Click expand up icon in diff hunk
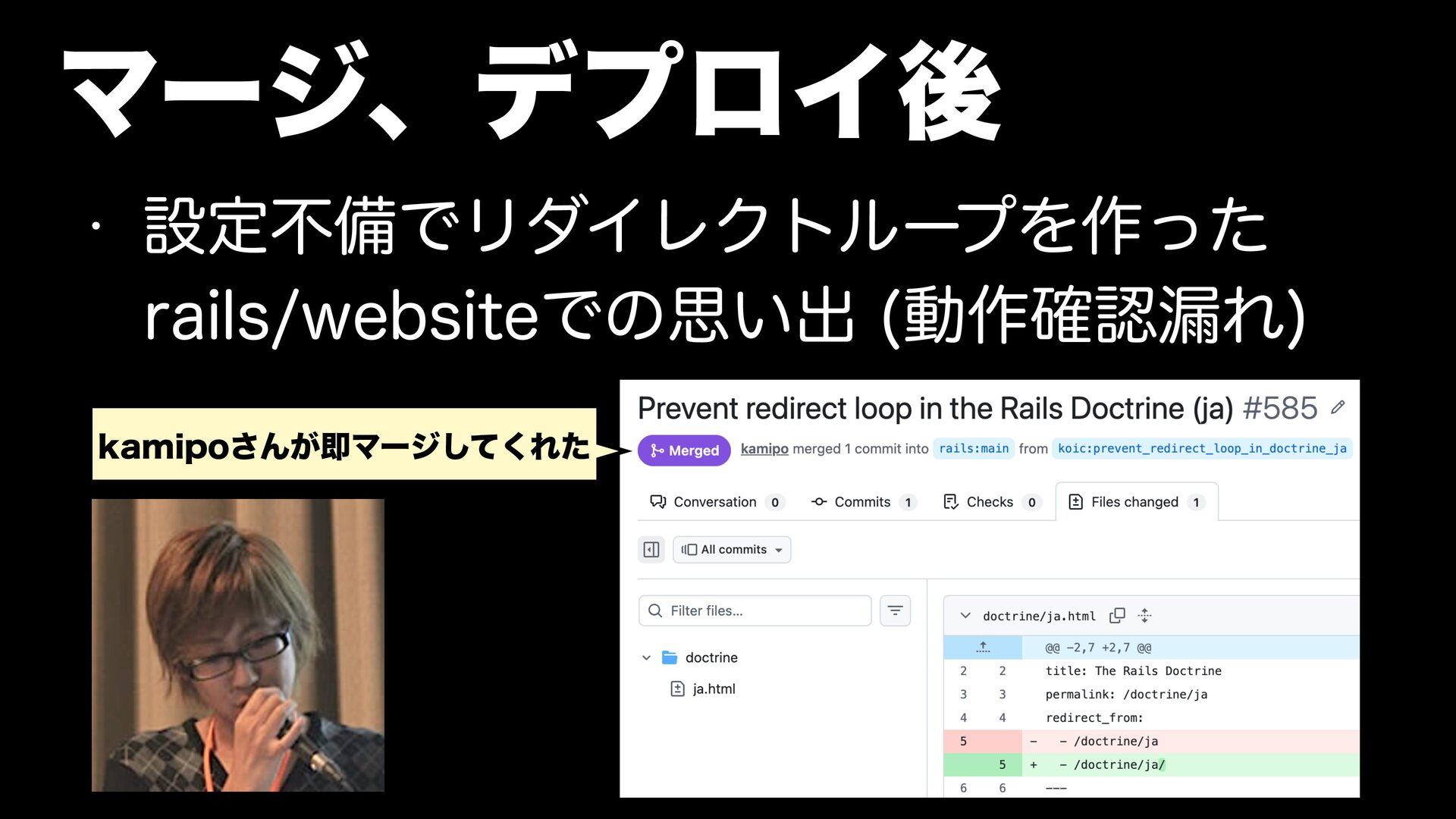Viewport: 1456px width, 819px height. (983, 648)
